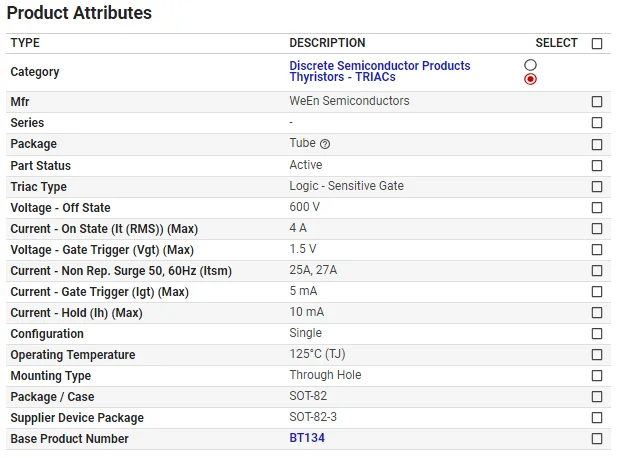The image size is (625, 458).
Task: Select the Thyristors - TRIACs radio button
Action: pos(530,79)
